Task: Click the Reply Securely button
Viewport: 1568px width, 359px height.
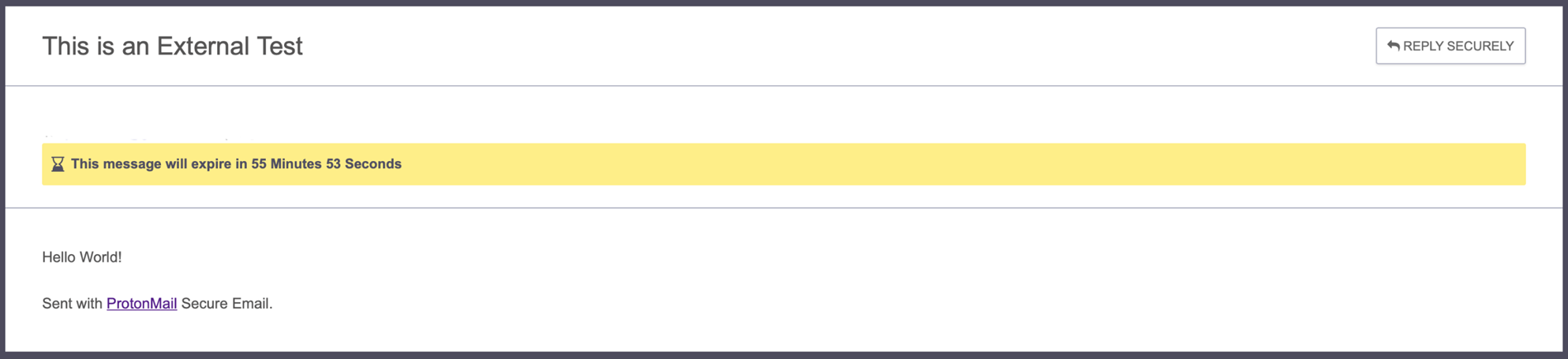Action: click(1450, 46)
